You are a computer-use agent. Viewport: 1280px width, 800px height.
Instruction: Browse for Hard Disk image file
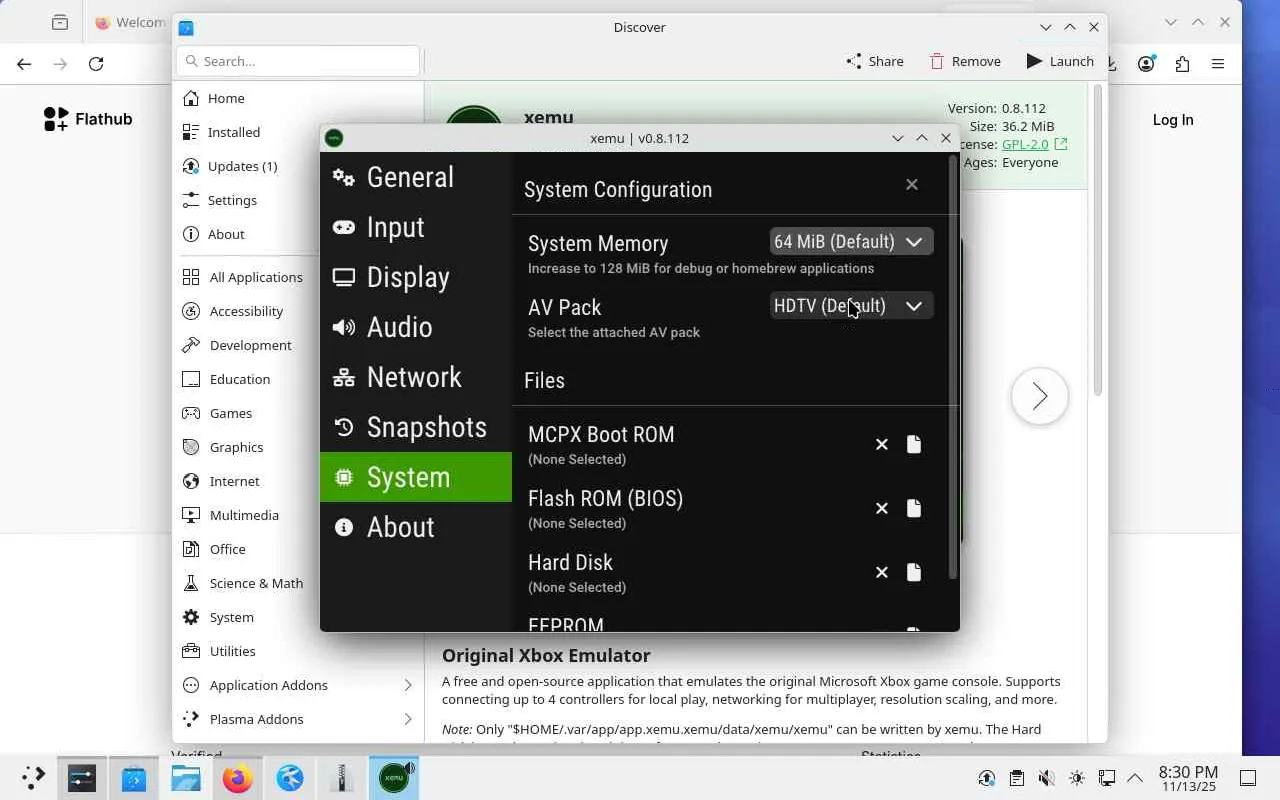[x=914, y=572]
